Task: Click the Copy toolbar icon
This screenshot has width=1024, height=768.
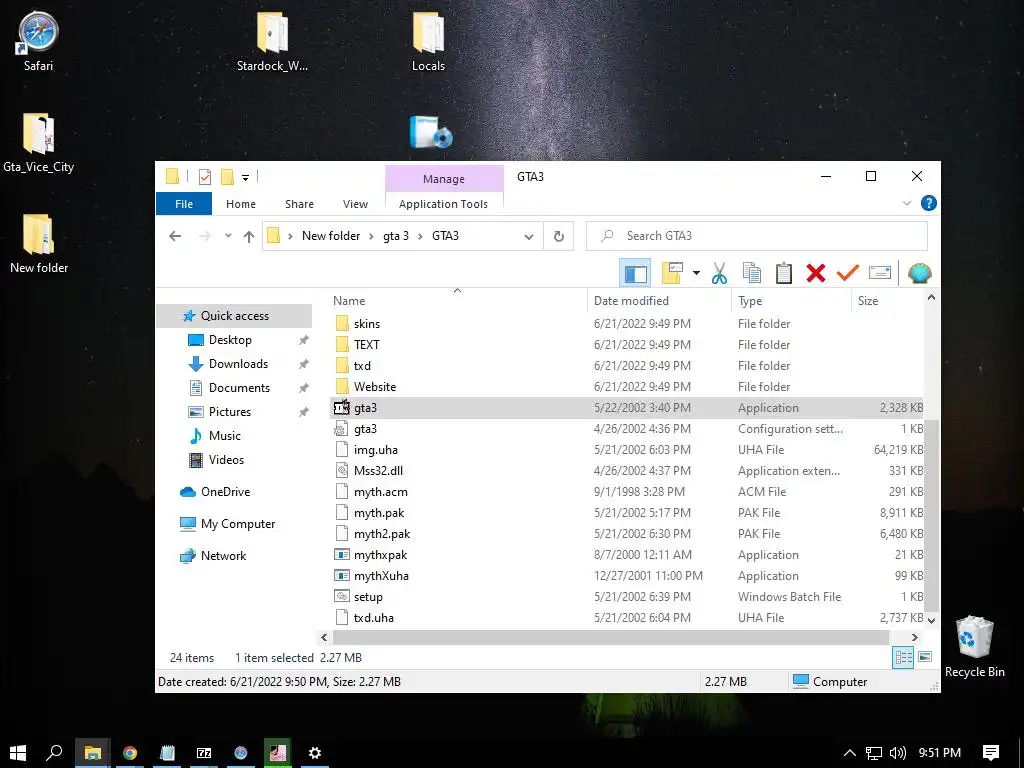Action: tap(752, 273)
